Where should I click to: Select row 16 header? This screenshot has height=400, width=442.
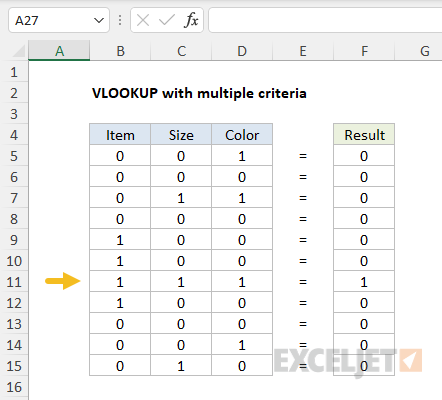[14, 387]
